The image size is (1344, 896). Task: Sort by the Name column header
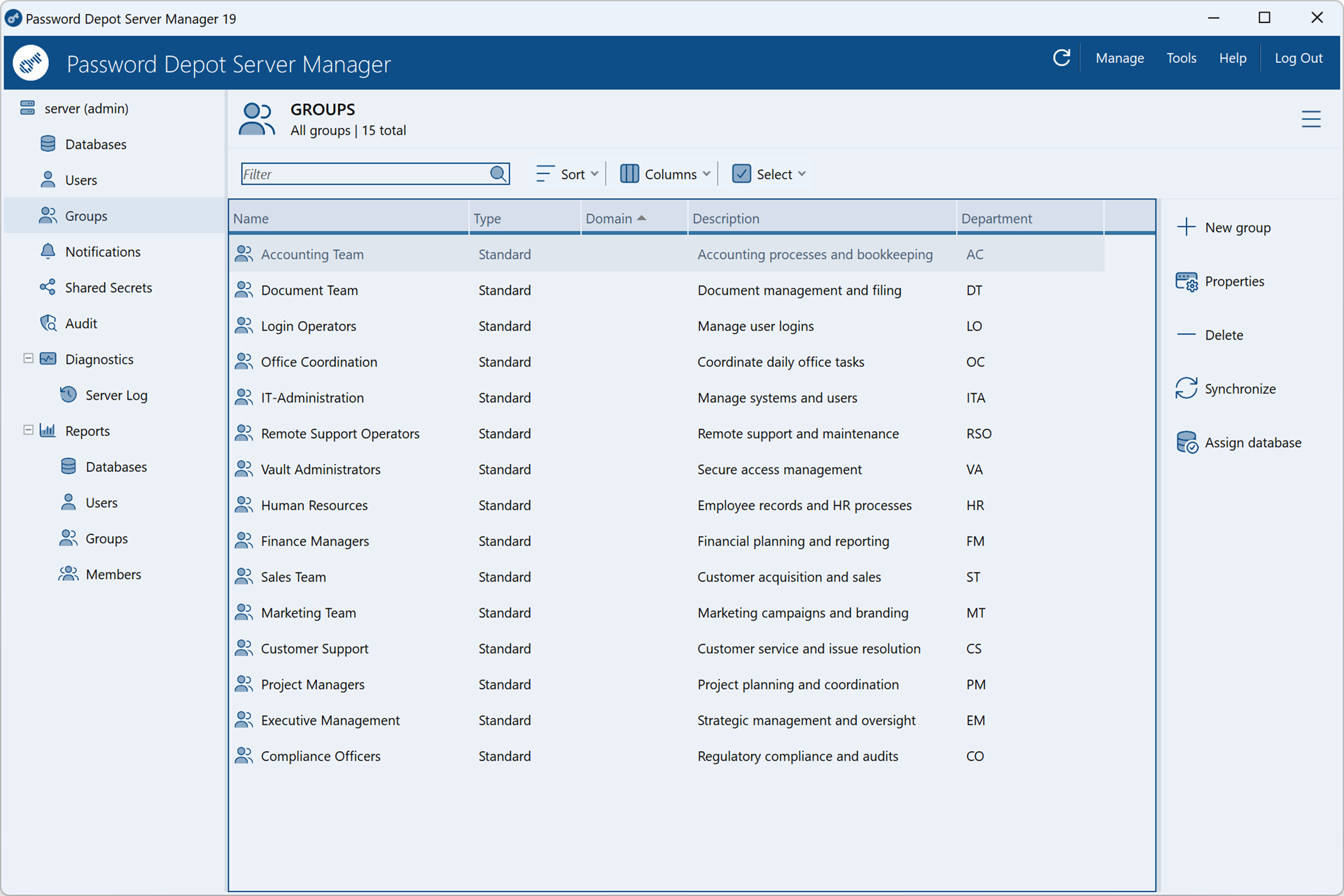pos(349,218)
